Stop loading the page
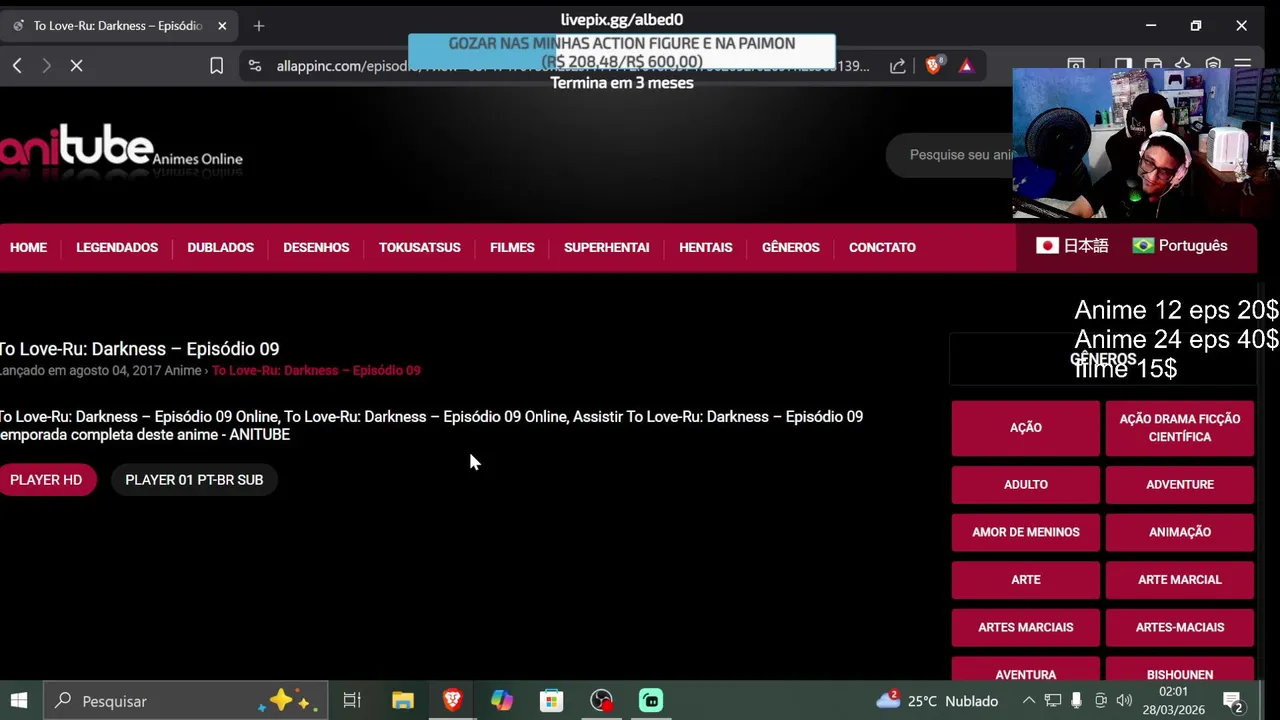The width and height of the screenshot is (1280, 720). click(76, 66)
